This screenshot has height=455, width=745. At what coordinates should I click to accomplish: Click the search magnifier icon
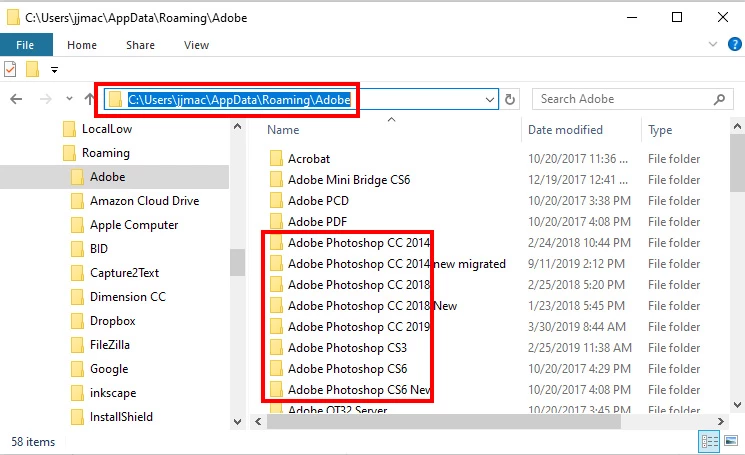719,99
